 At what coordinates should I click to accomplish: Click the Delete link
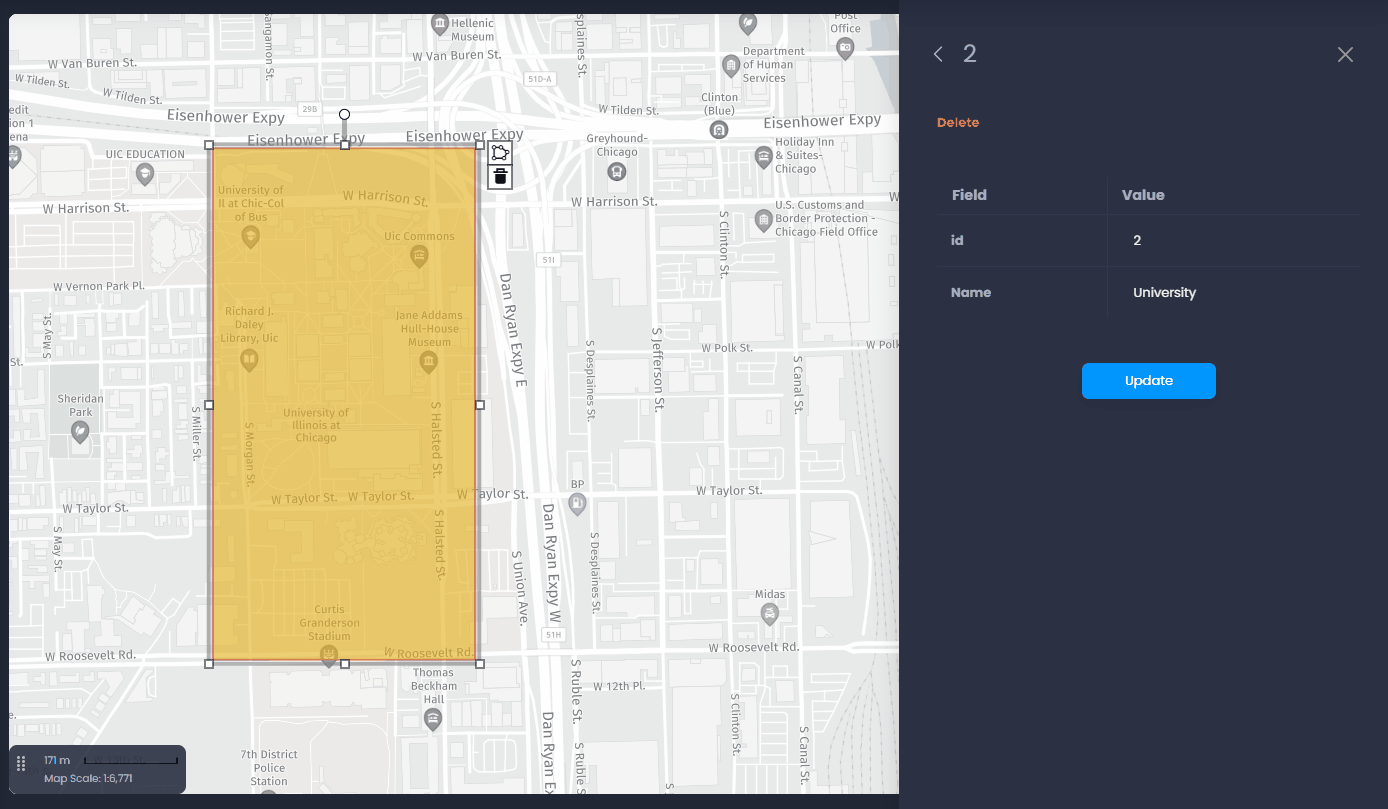coord(958,123)
